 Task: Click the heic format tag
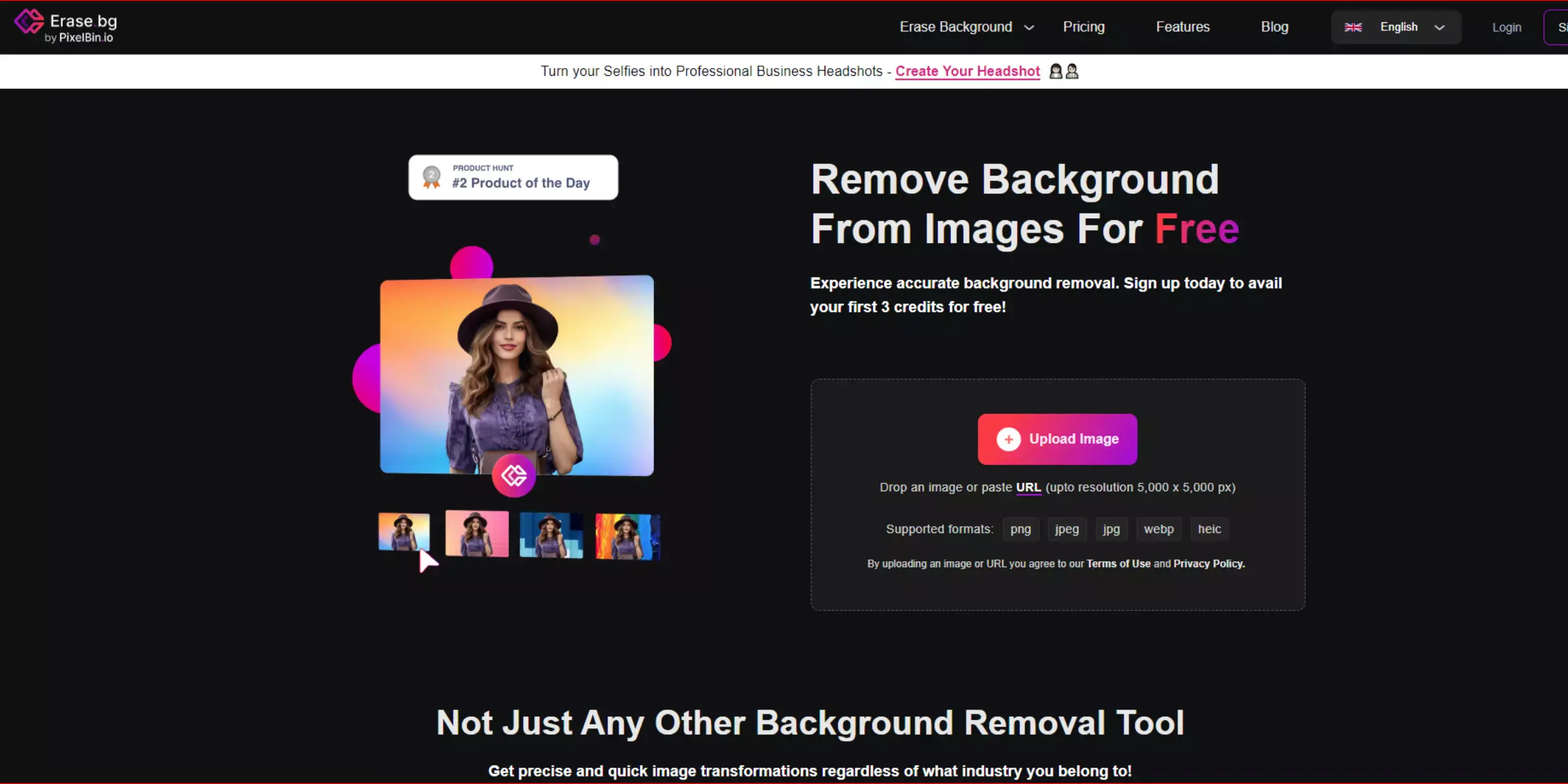1209,529
